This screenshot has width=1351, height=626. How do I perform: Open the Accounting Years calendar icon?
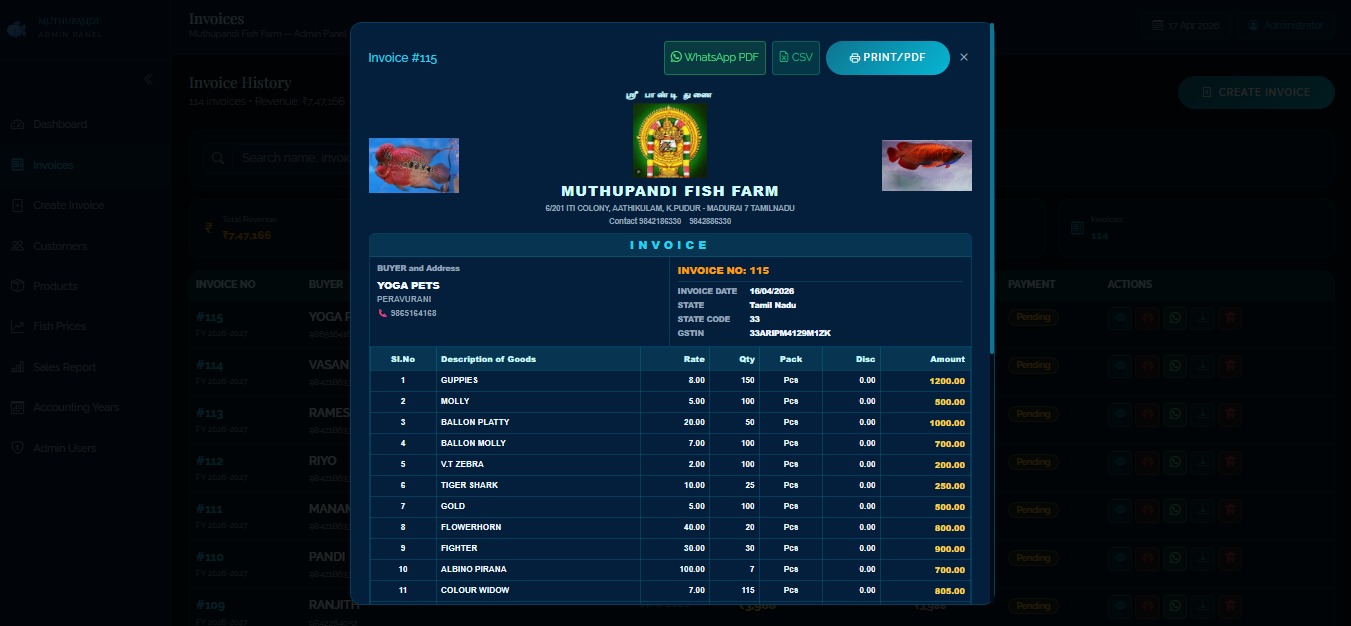[17, 408]
